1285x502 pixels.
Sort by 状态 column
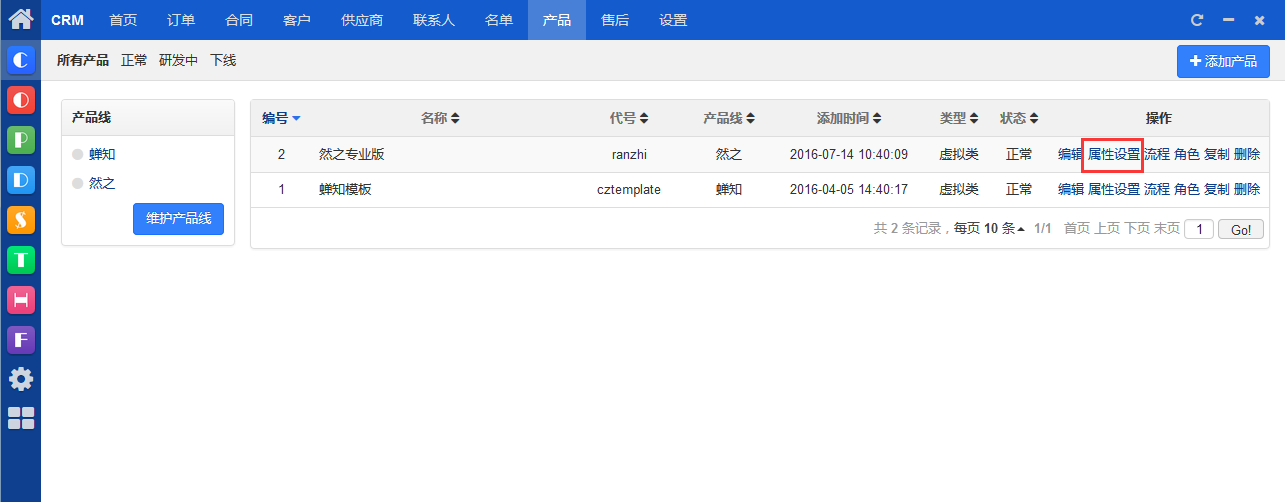(x=1019, y=118)
